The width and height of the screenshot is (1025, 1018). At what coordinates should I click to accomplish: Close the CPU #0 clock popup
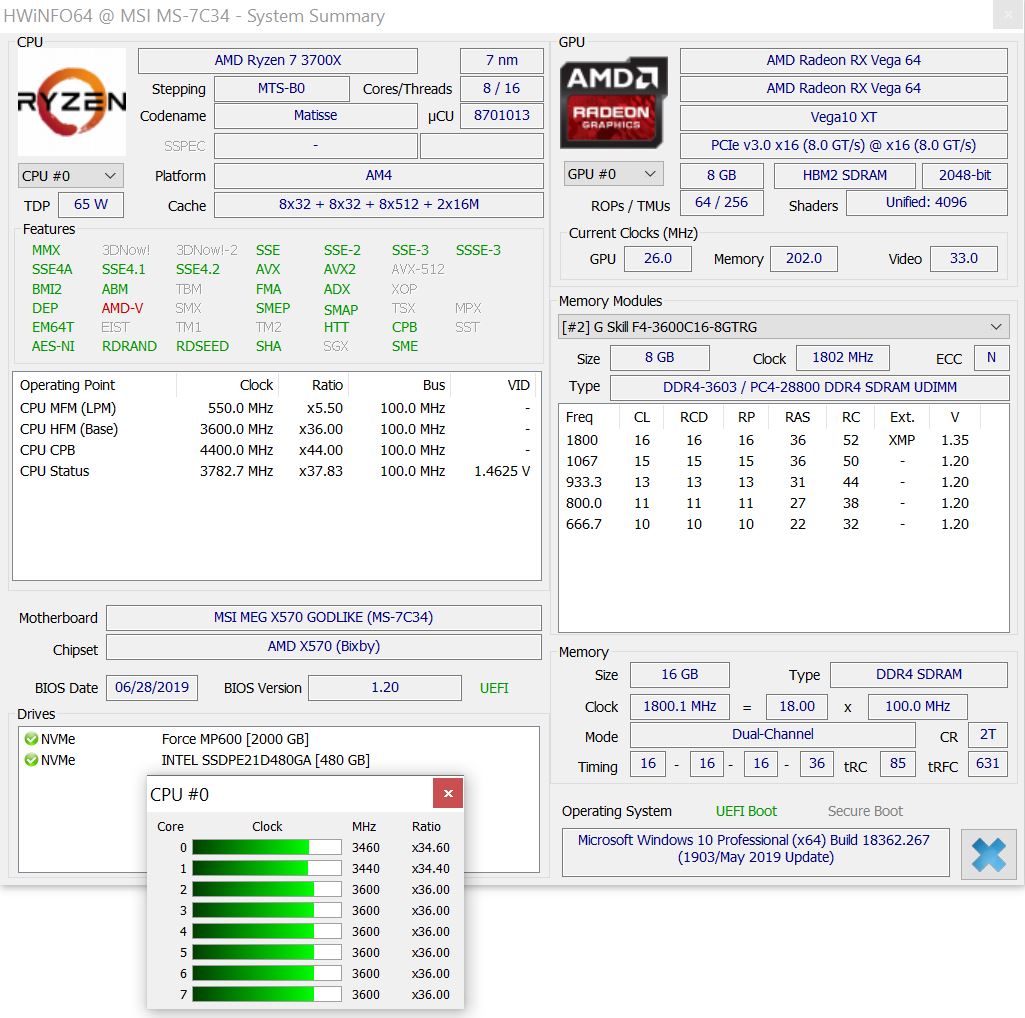448,793
